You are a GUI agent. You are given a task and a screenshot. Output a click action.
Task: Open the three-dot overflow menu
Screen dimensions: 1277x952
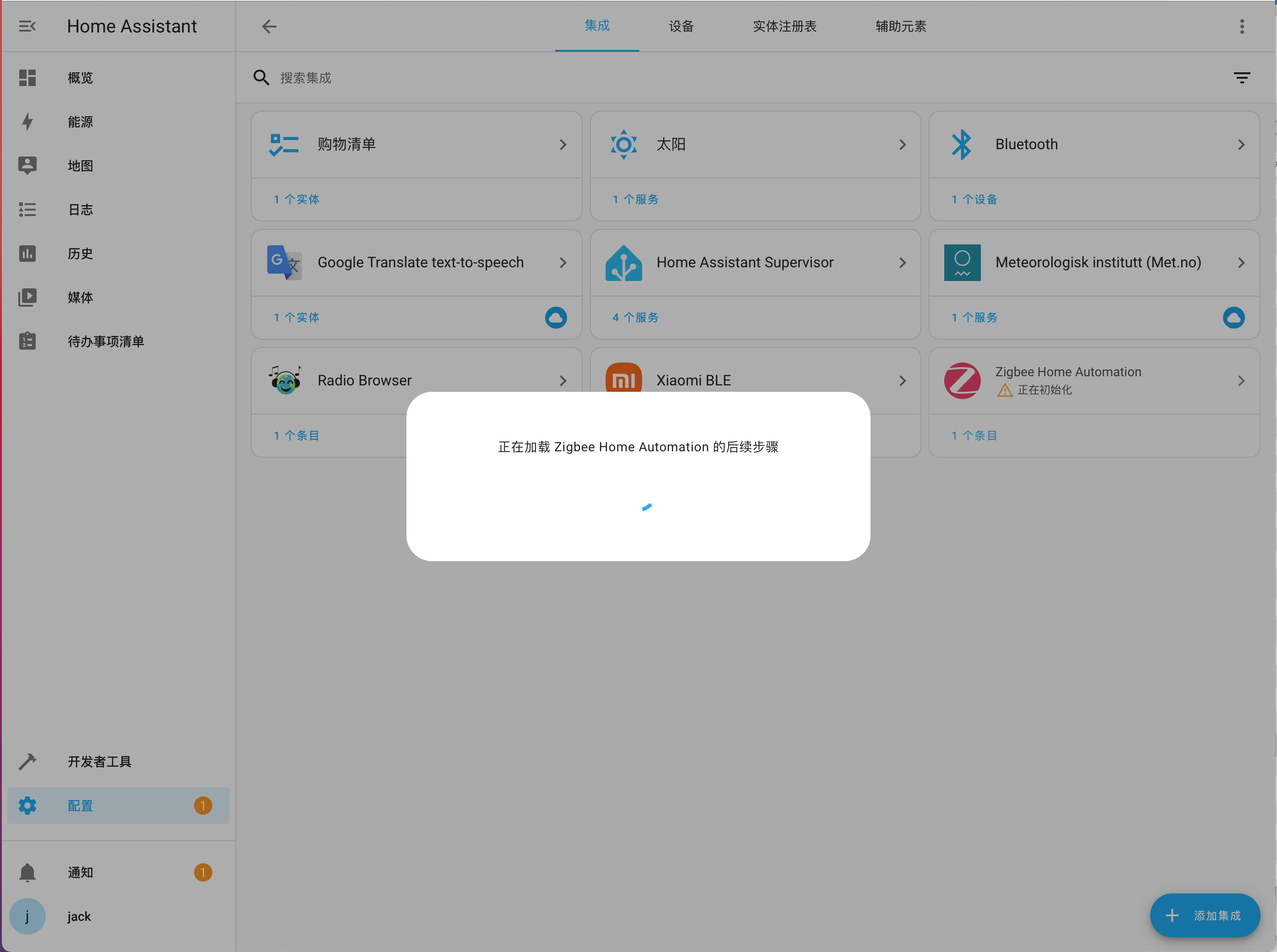coord(1242,26)
